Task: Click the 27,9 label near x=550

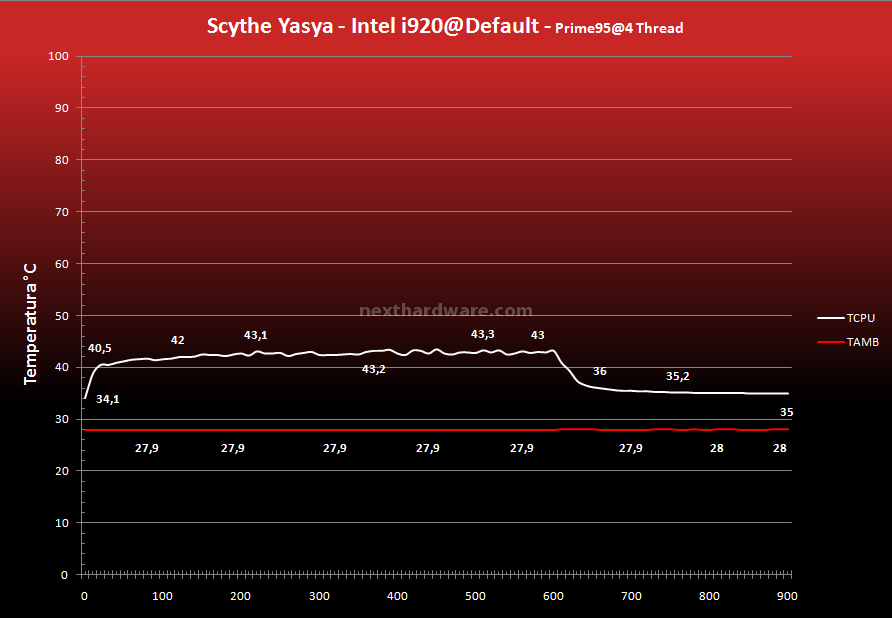Action: [522, 448]
